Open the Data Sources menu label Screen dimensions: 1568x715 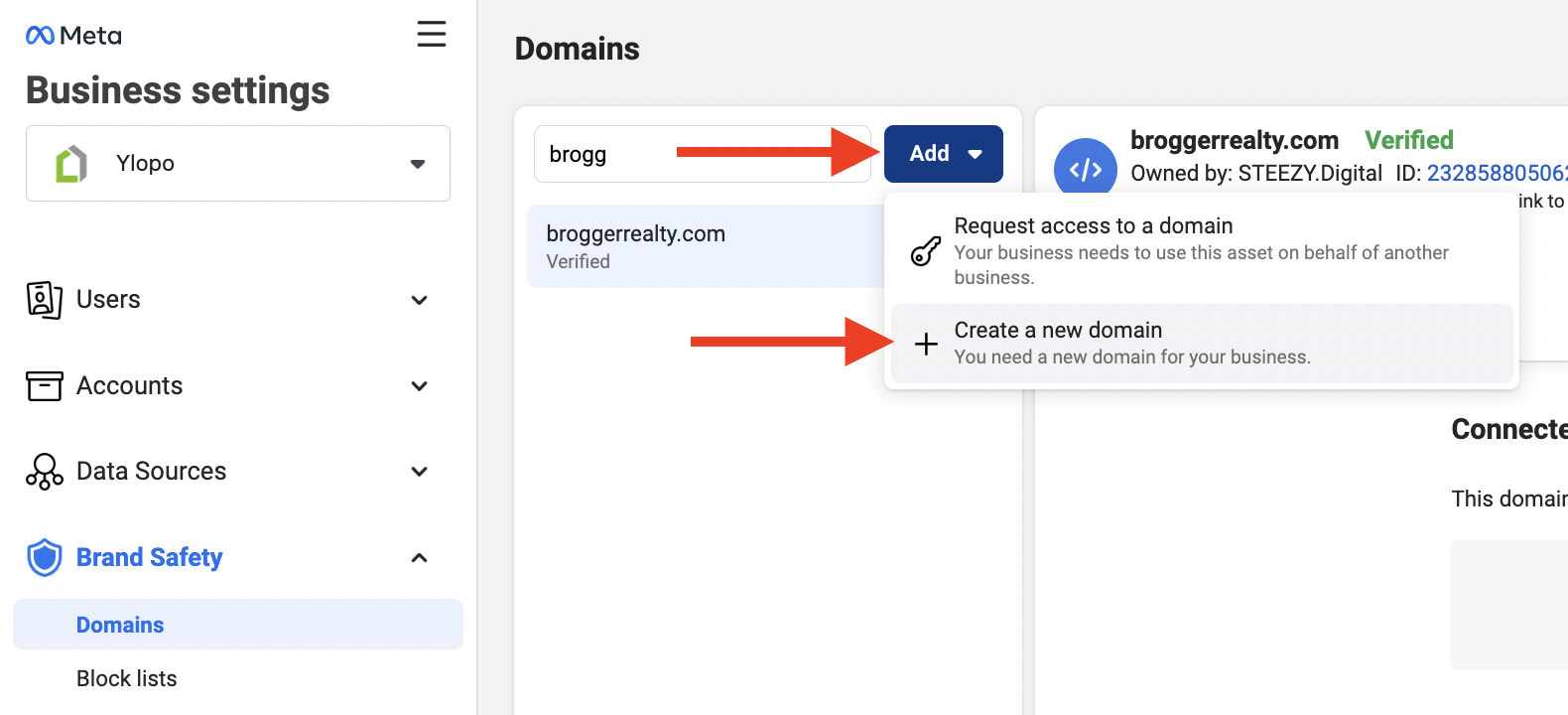pyautogui.click(x=152, y=472)
